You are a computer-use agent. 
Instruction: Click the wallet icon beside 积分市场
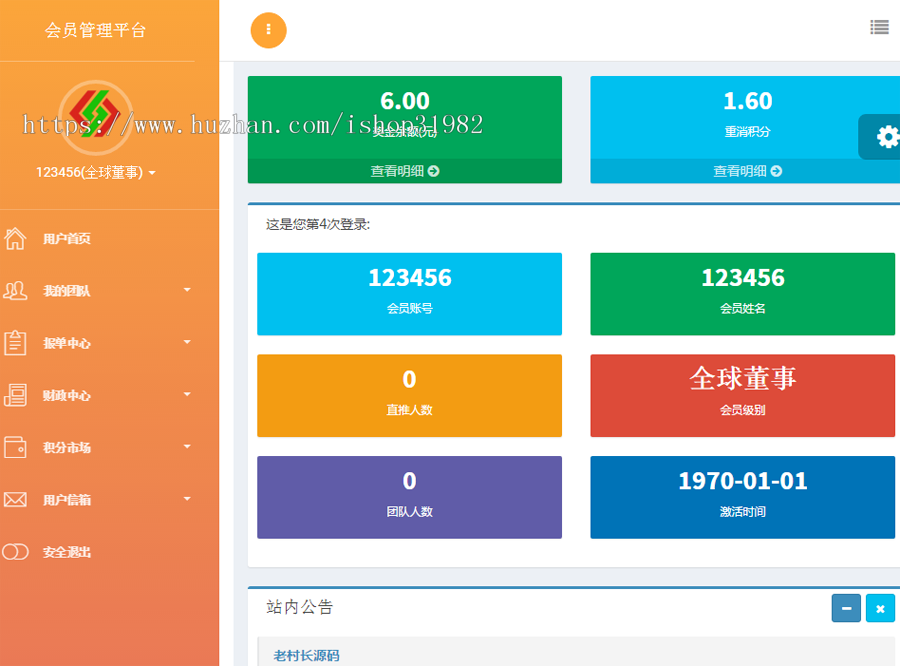pyautogui.click(x=15, y=447)
